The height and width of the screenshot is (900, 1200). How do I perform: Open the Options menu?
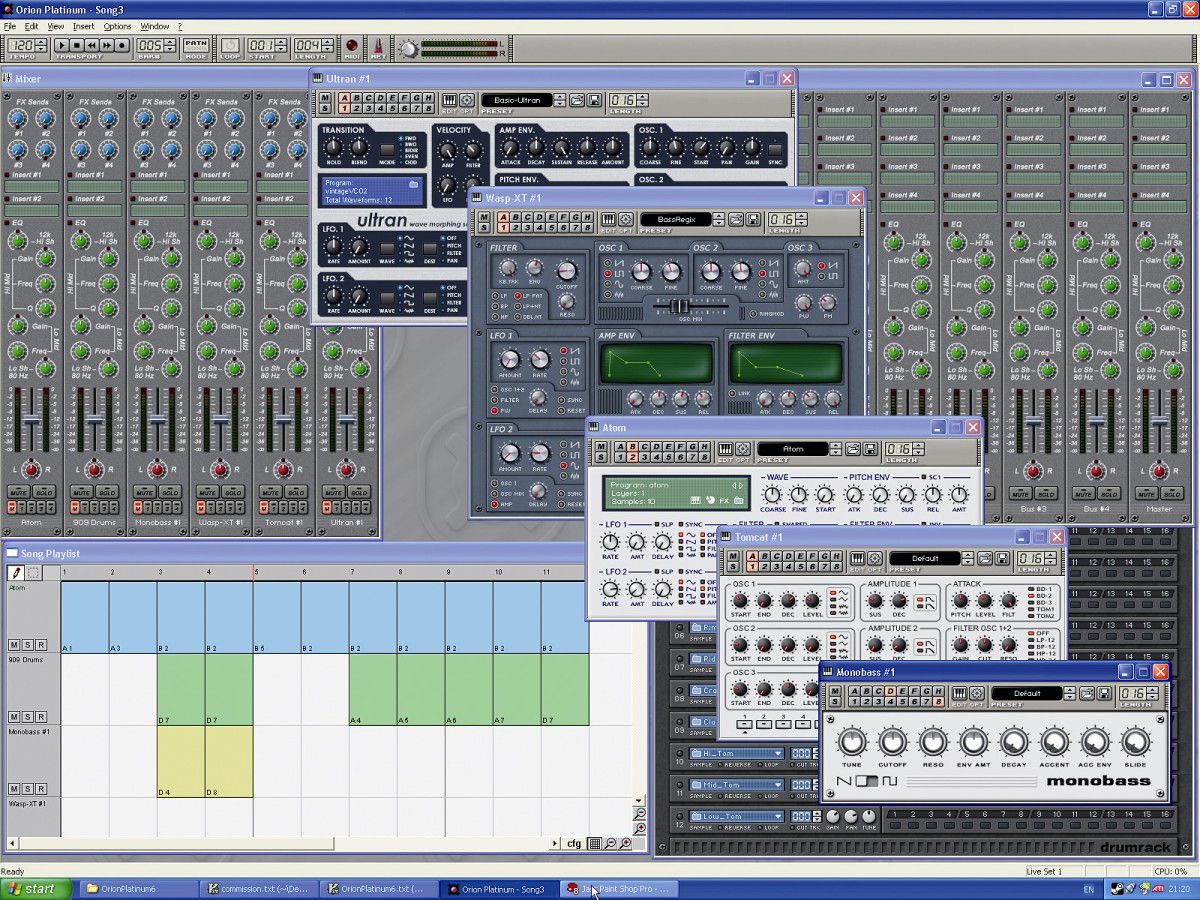[x=117, y=26]
